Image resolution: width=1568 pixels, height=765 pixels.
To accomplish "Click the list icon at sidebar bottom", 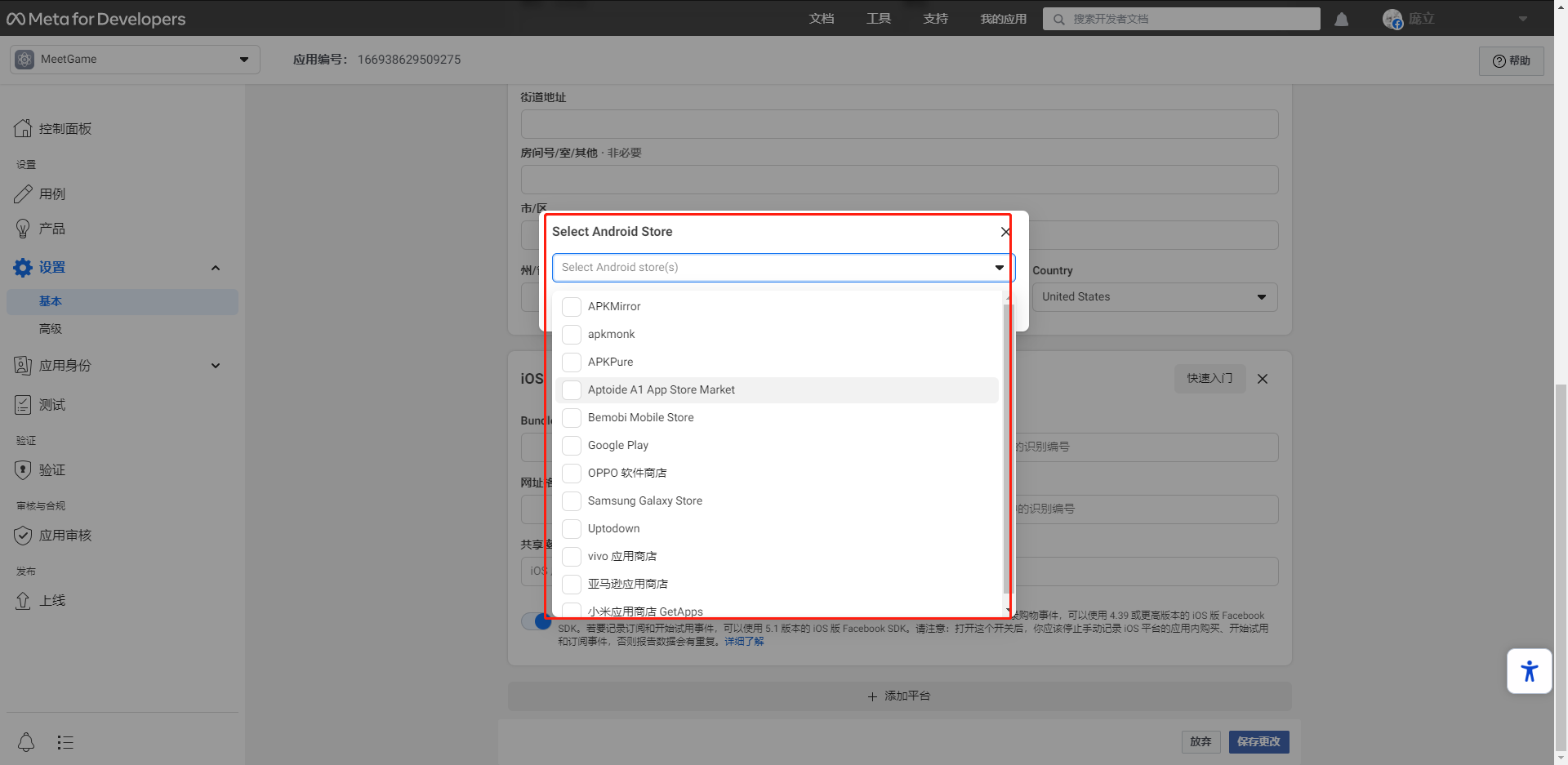I will pos(65,742).
